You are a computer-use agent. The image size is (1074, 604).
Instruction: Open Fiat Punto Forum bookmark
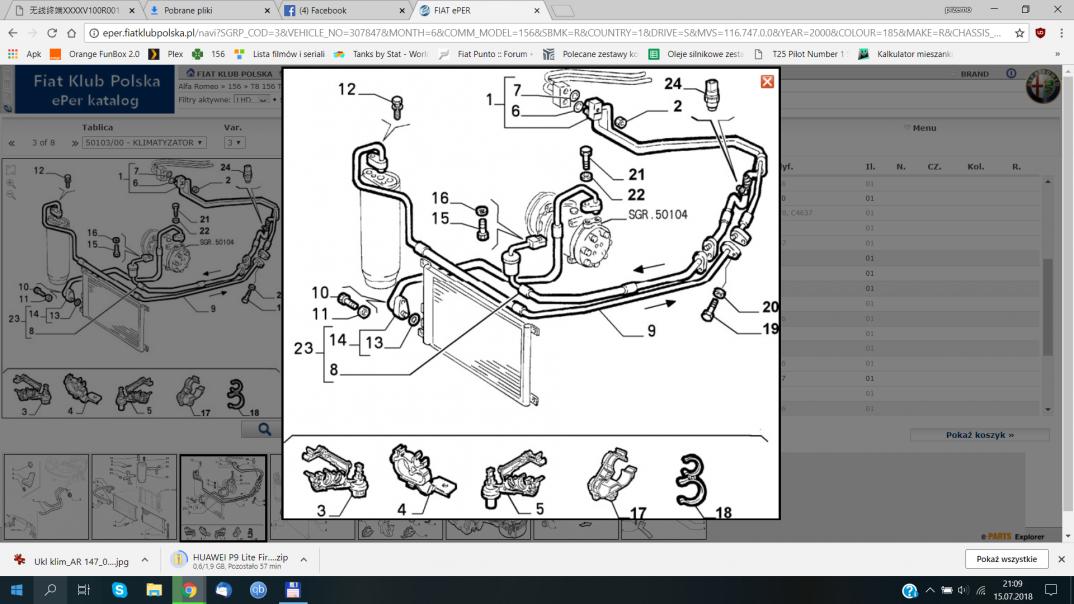coord(486,53)
